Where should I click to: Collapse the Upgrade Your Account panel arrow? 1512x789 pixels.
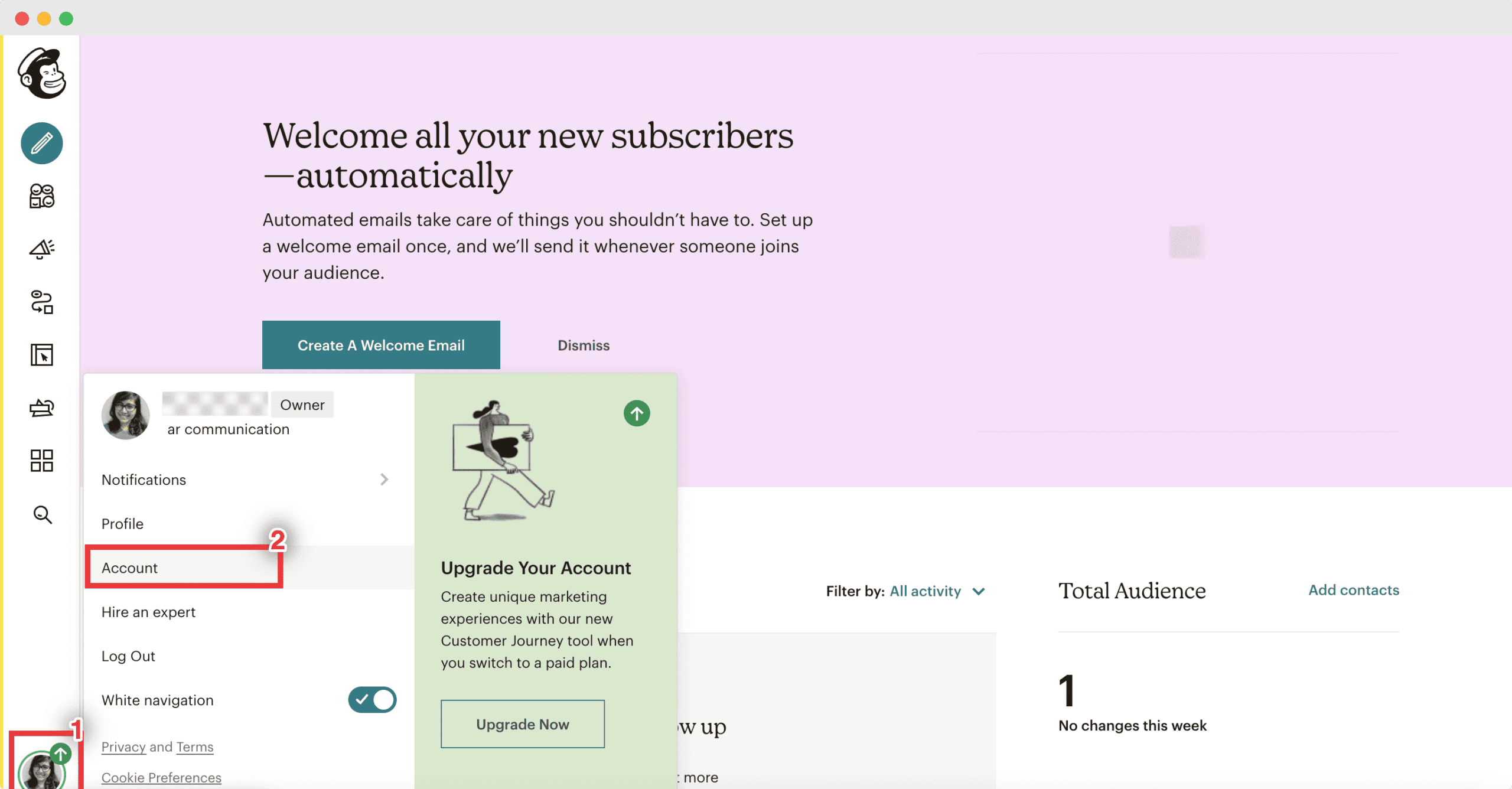pyautogui.click(x=637, y=413)
